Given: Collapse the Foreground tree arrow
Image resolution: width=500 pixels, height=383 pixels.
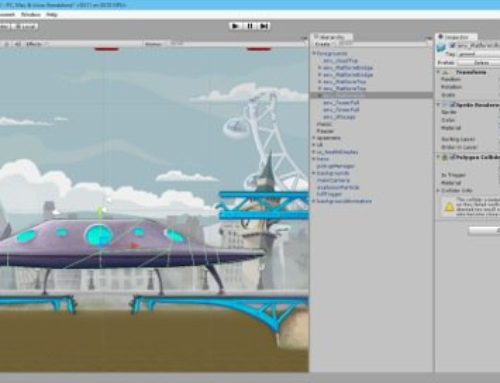Looking at the screenshot, I should pyautogui.click(x=314, y=53).
